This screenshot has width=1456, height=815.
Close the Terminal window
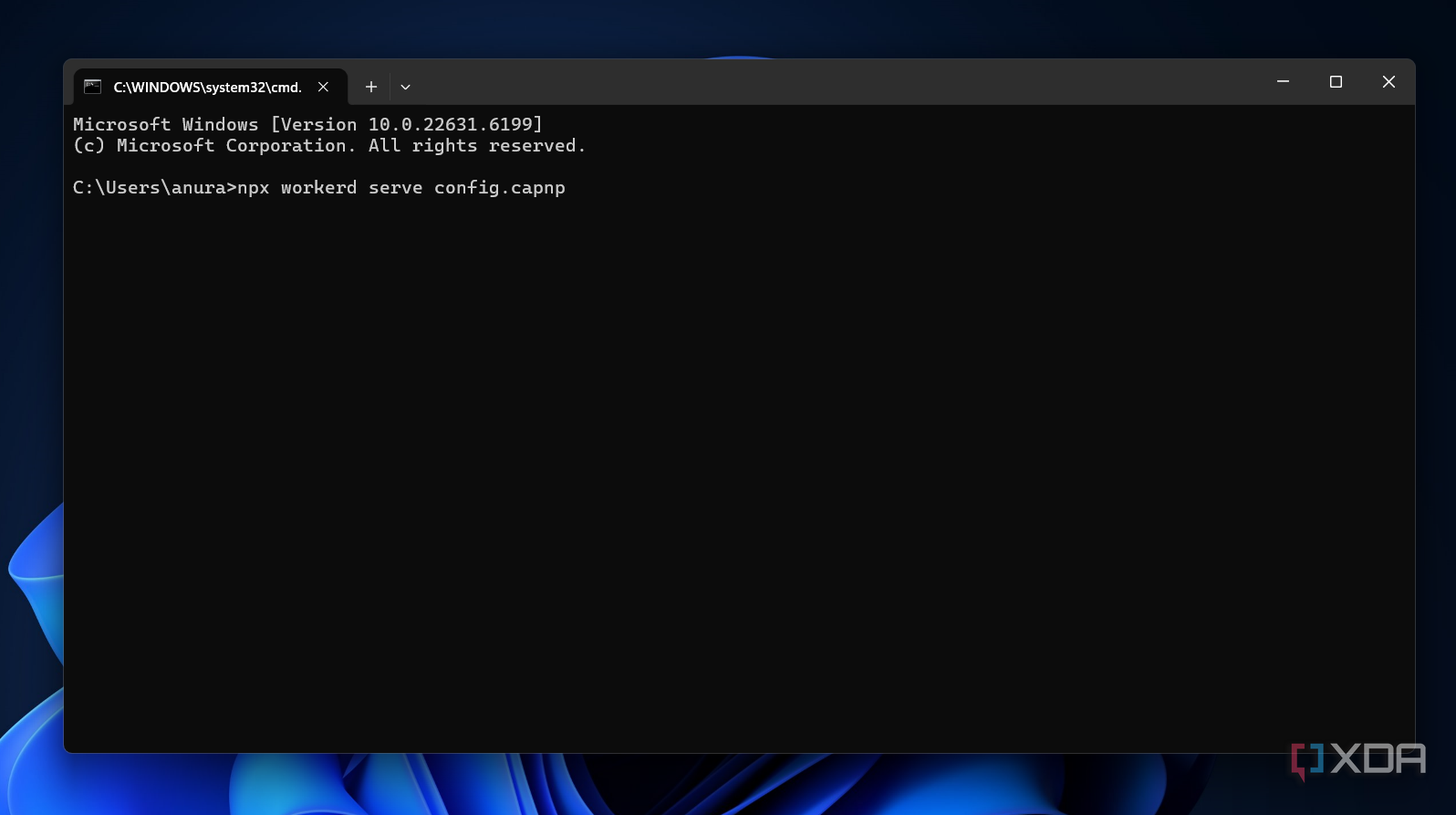coord(1388,82)
